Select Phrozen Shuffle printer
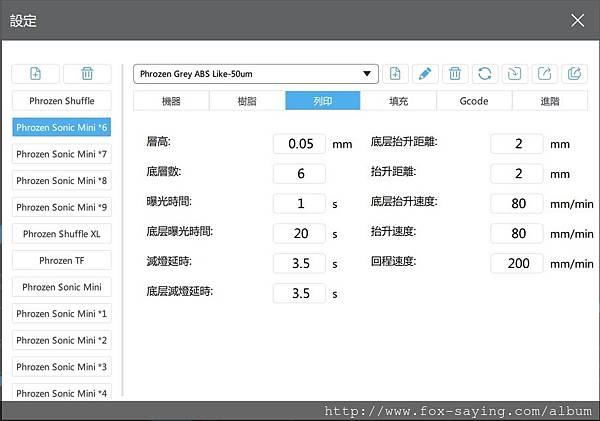This screenshot has height=421, width=600. (62, 101)
